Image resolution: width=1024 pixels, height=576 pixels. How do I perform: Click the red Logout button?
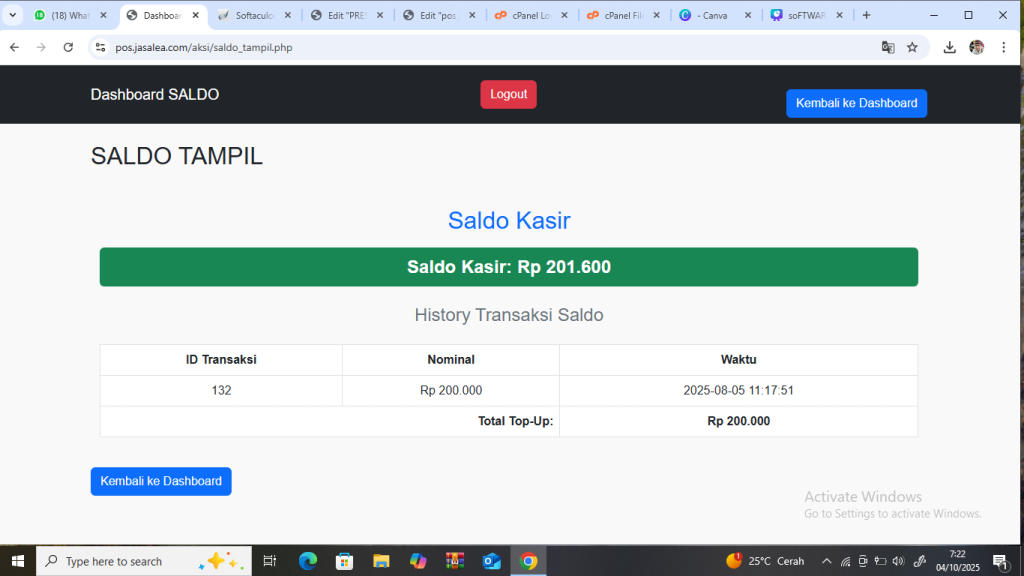coord(508,94)
